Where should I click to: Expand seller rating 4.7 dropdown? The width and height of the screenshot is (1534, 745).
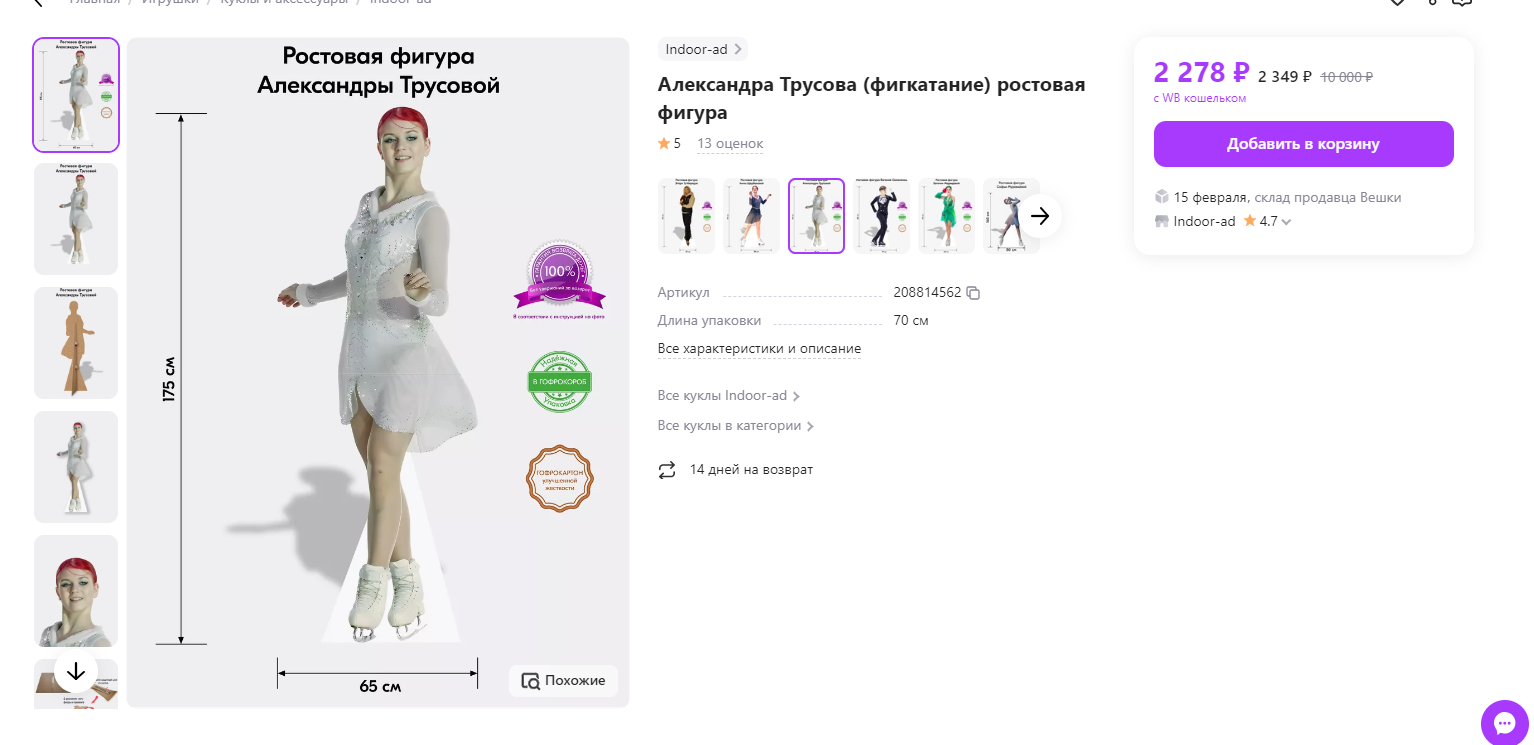point(1286,222)
